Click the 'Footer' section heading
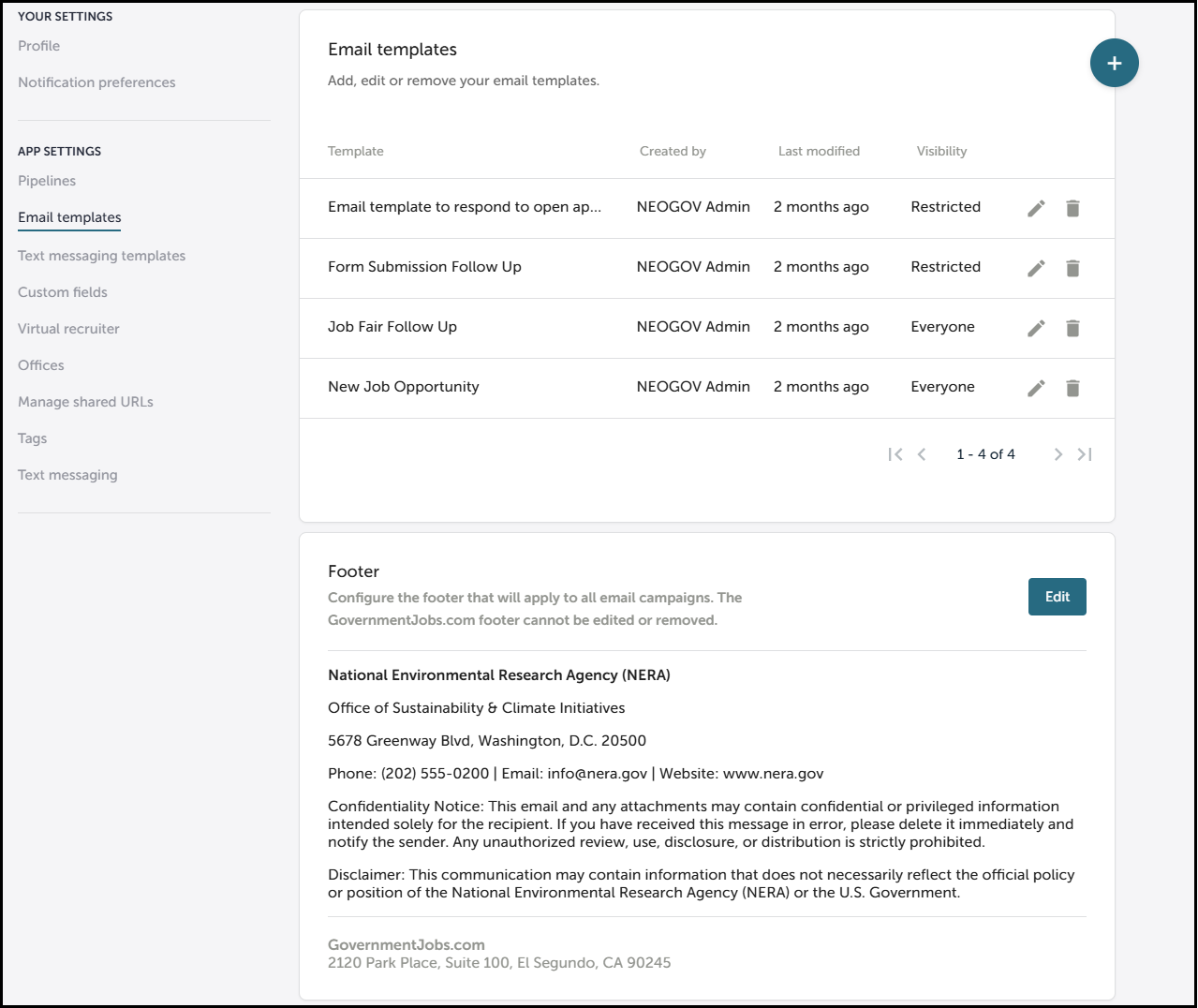 click(353, 571)
